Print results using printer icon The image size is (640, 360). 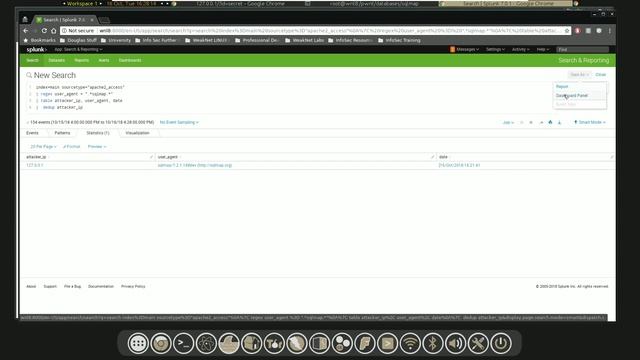click(x=550, y=122)
